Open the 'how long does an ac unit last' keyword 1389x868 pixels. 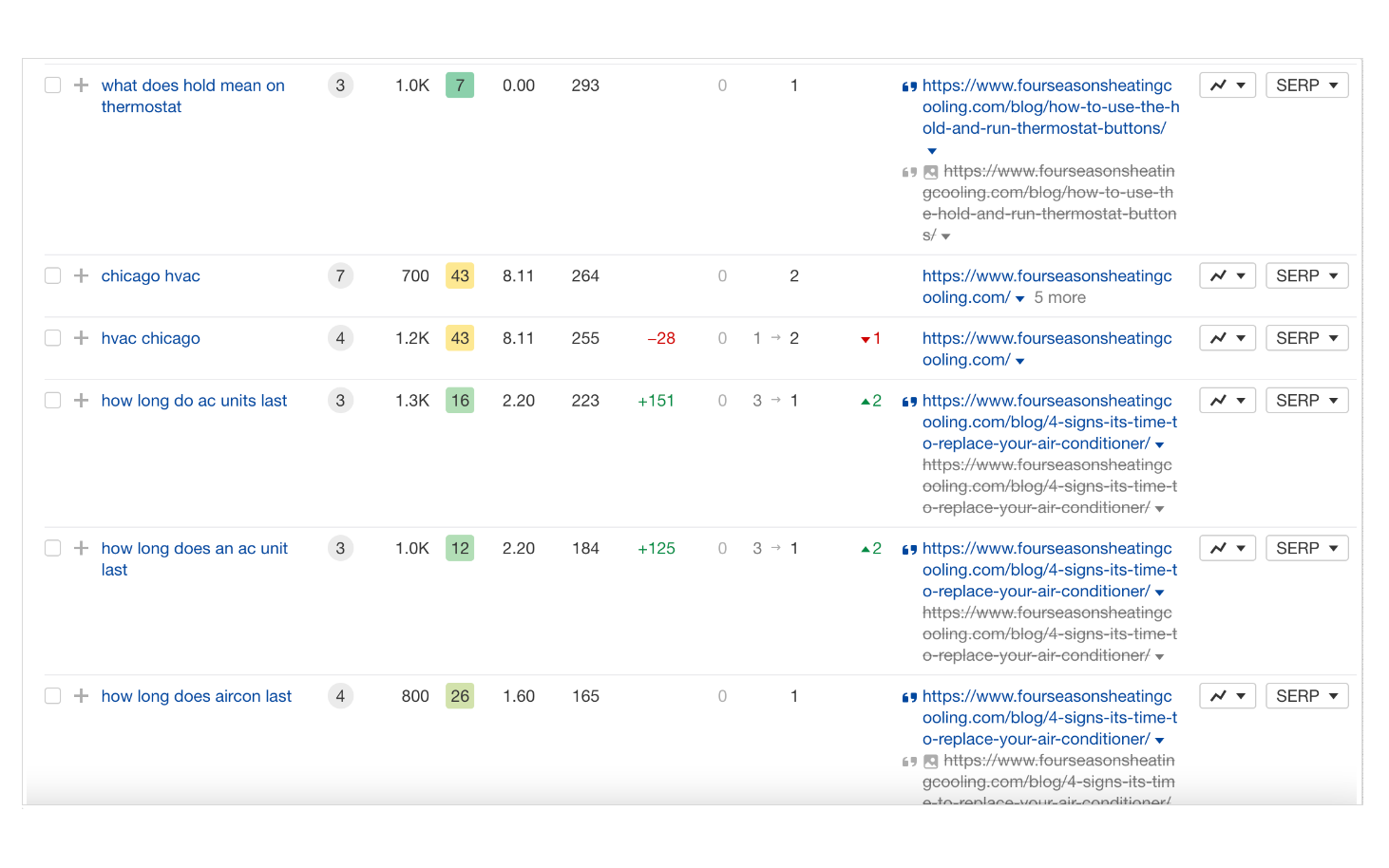tap(195, 559)
